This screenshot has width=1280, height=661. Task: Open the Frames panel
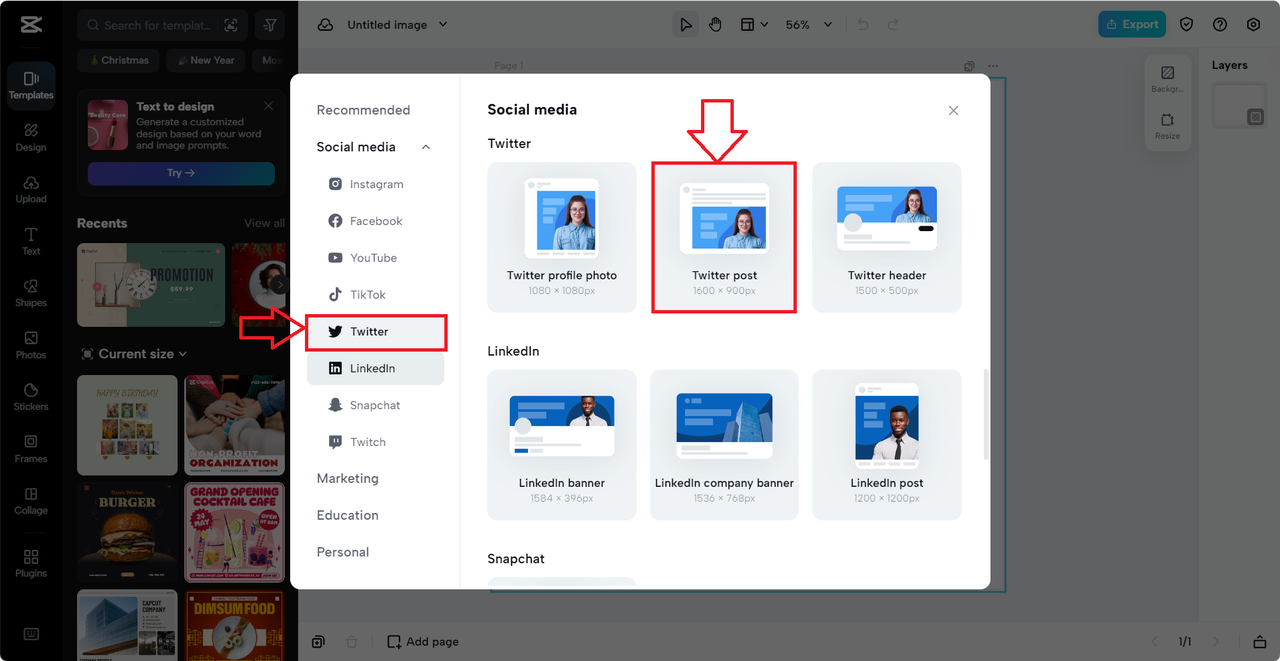[x=31, y=449]
